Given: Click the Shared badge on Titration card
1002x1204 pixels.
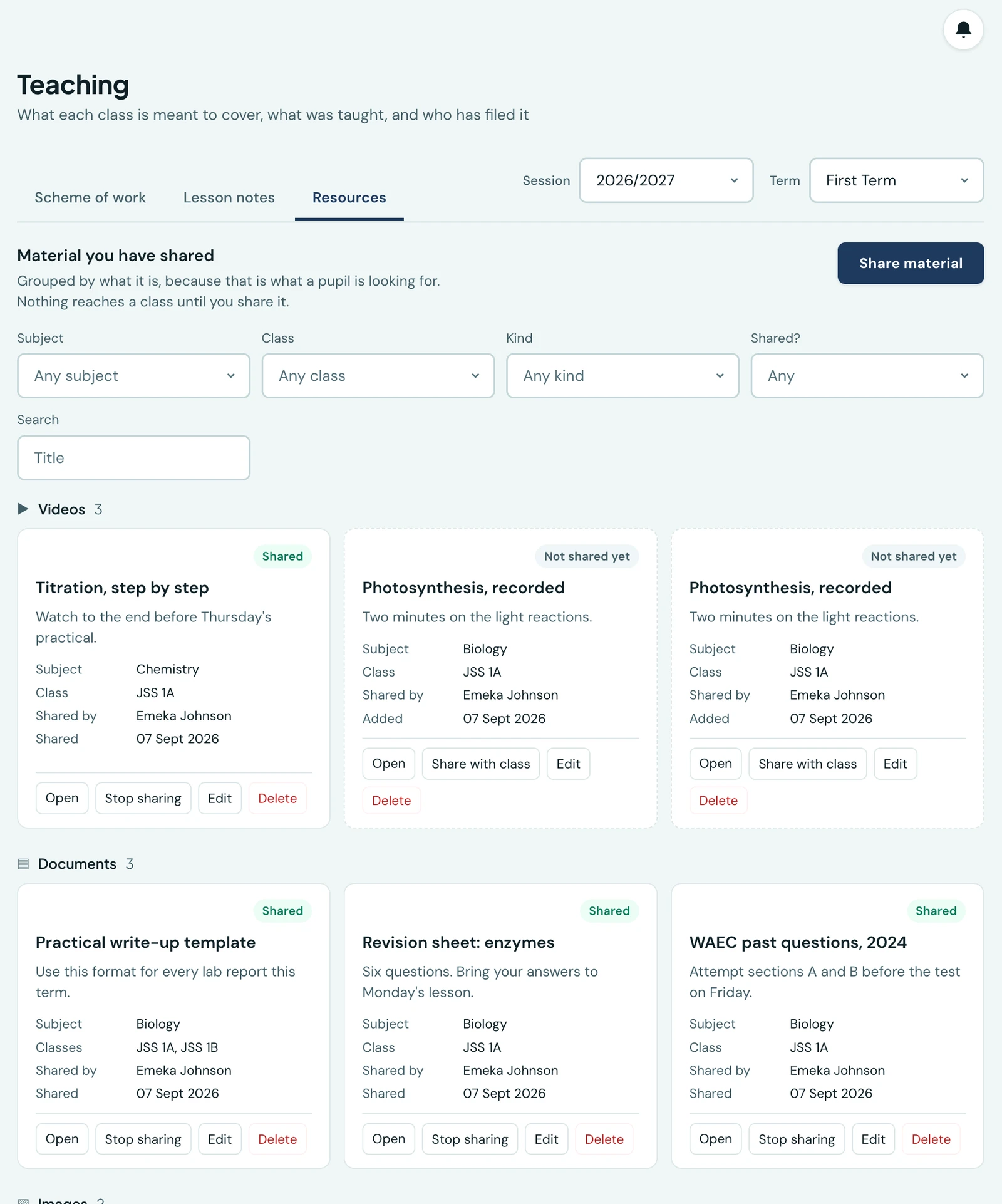Looking at the screenshot, I should (x=282, y=556).
